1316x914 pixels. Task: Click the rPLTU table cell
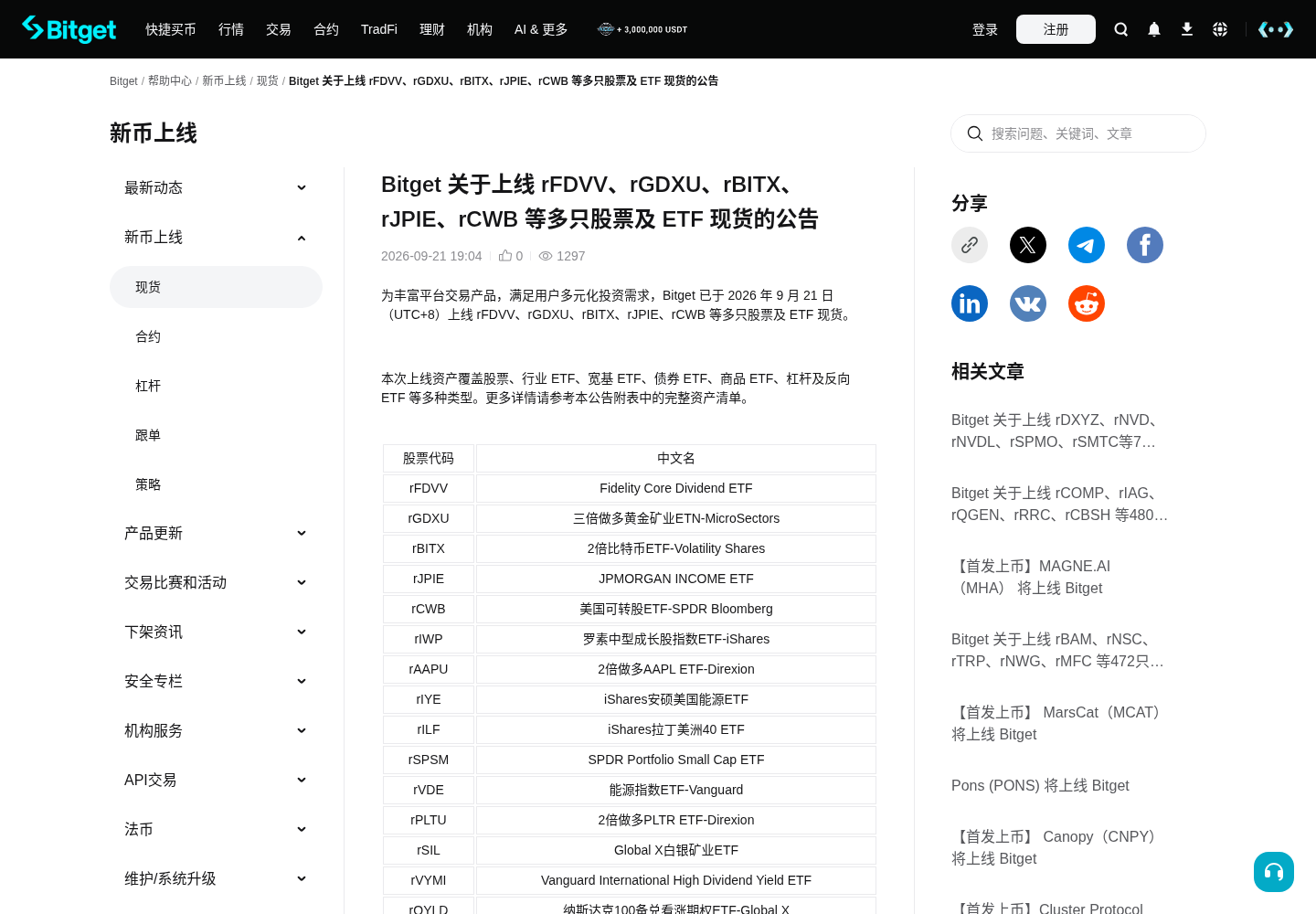click(429, 820)
